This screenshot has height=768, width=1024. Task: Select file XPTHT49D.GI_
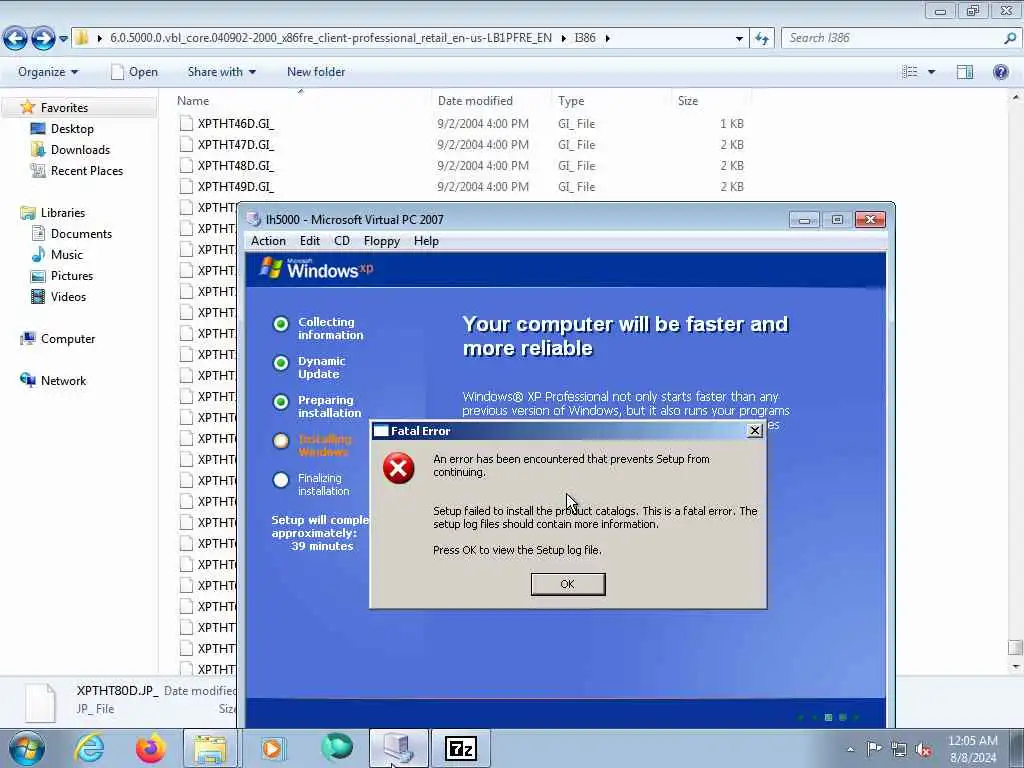click(236, 186)
